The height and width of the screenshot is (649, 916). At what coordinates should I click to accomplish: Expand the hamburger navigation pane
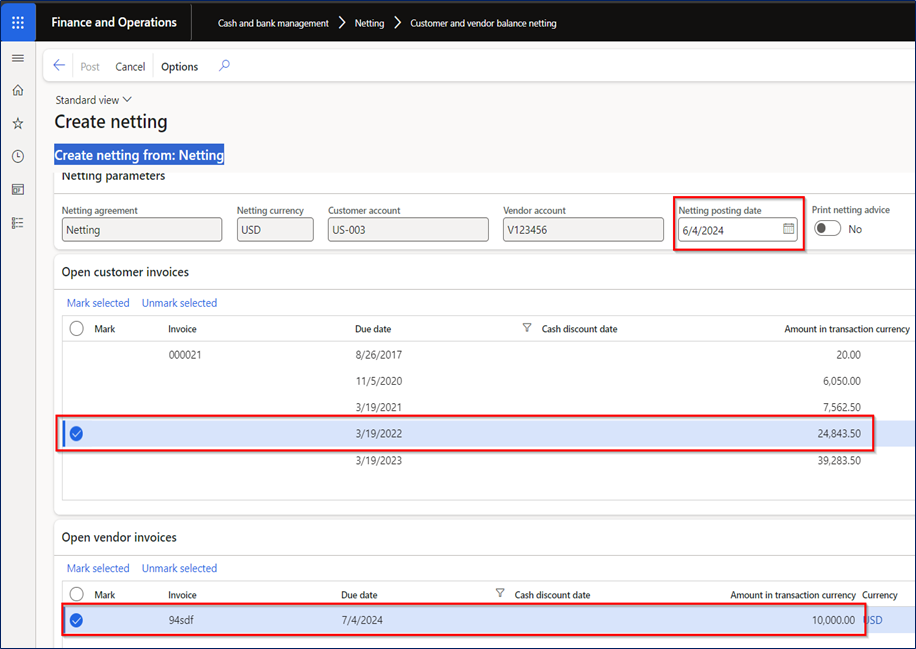click(x=18, y=58)
